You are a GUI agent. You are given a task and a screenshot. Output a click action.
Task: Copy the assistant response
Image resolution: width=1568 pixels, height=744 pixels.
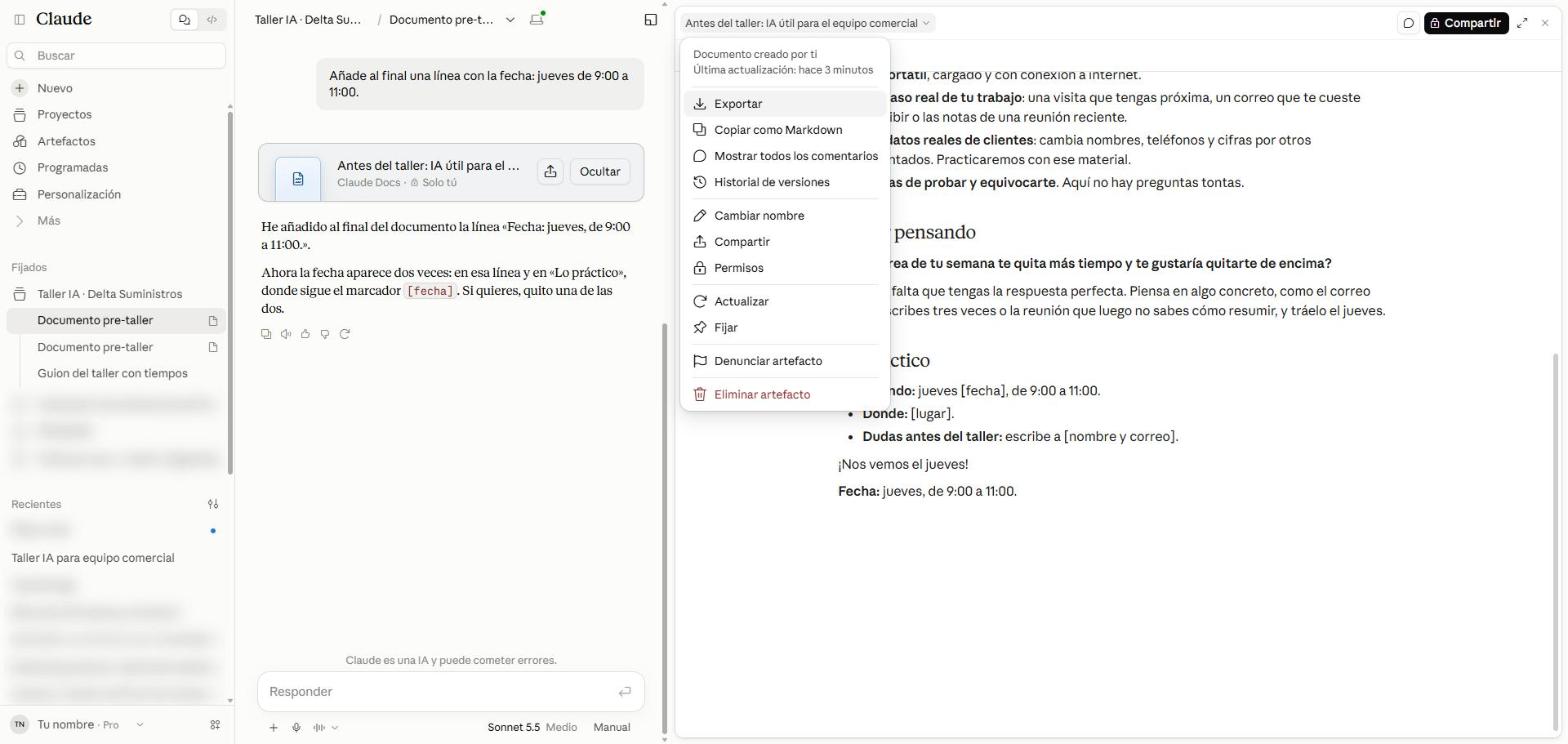pos(266,334)
